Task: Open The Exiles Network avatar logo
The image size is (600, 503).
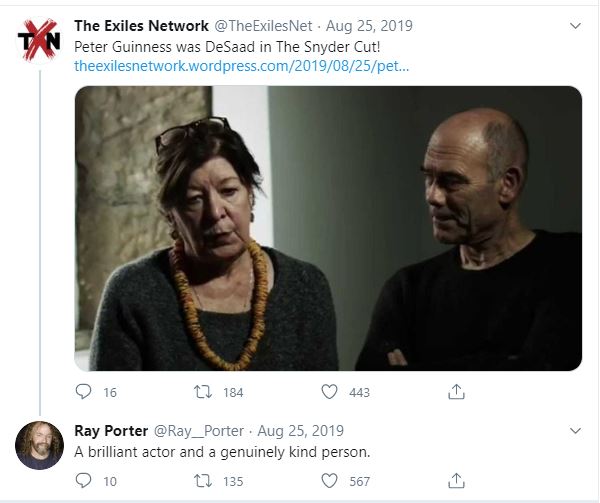Action: [x=39, y=40]
